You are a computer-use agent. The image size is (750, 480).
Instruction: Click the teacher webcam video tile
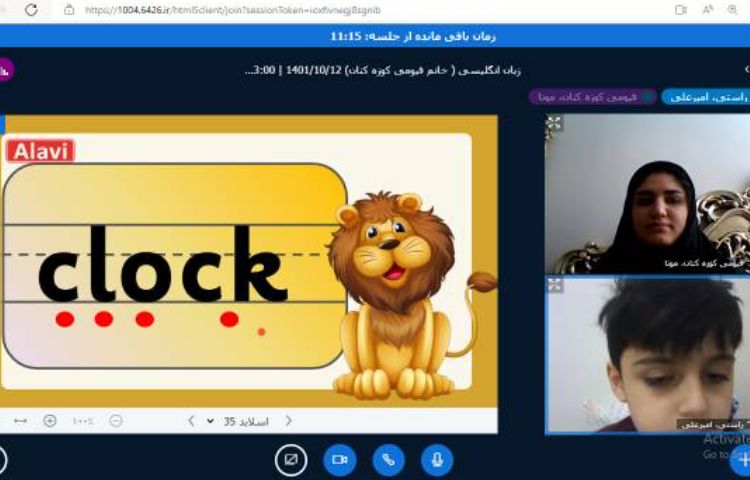648,194
